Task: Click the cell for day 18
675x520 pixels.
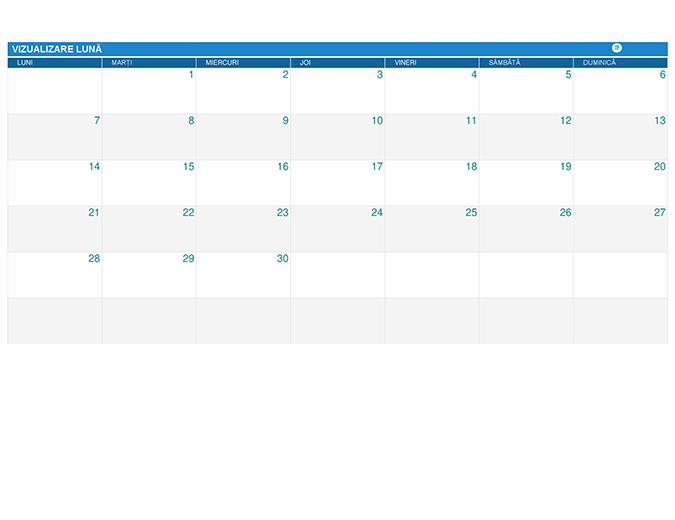Action: point(431,182)
